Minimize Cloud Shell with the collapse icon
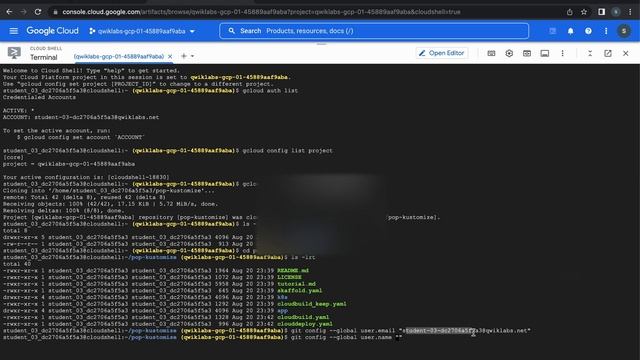 click(590, 53)
